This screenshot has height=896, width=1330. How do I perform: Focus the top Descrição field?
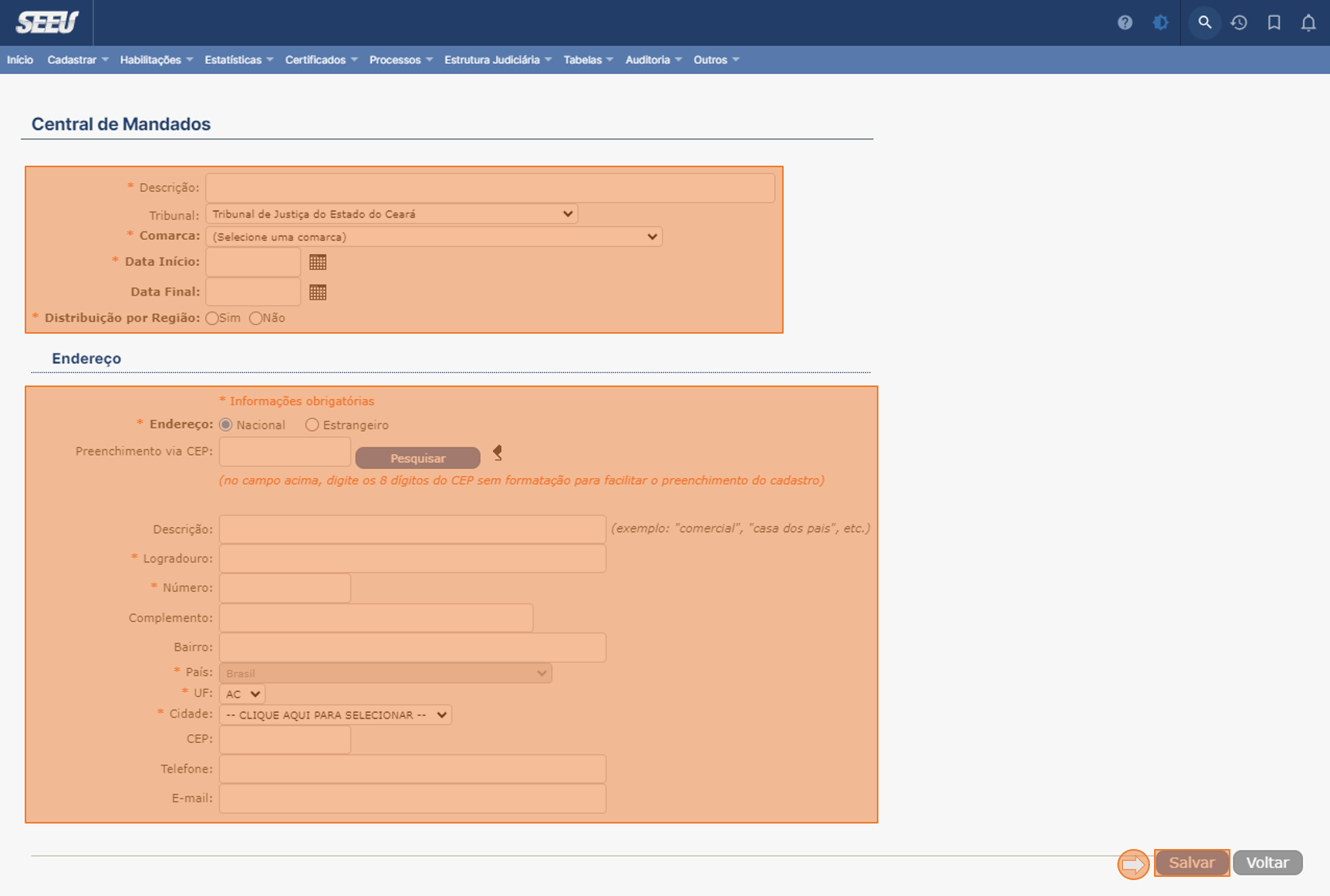pos(490,188)
